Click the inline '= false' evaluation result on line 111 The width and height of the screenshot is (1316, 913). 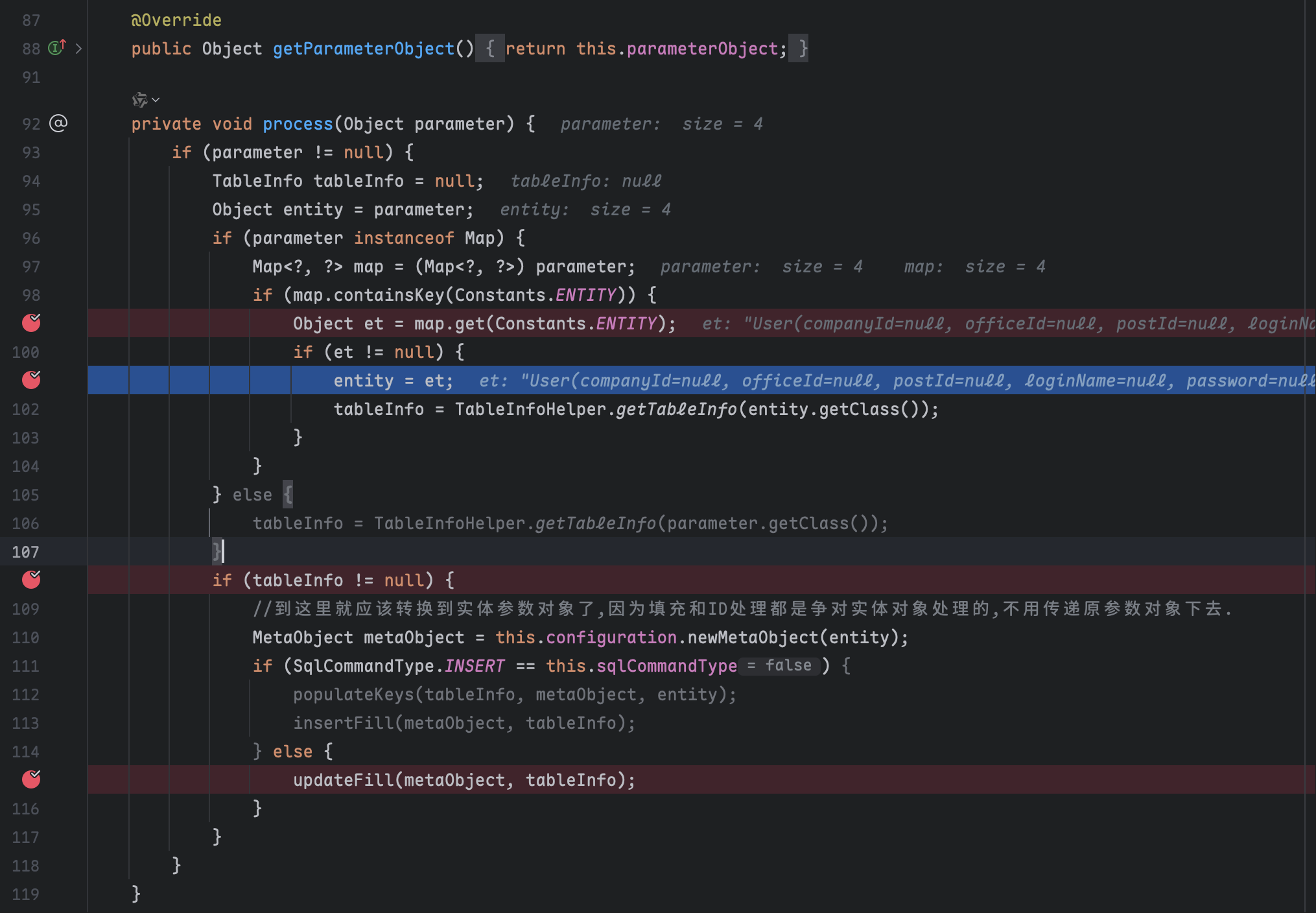(778, 665)
